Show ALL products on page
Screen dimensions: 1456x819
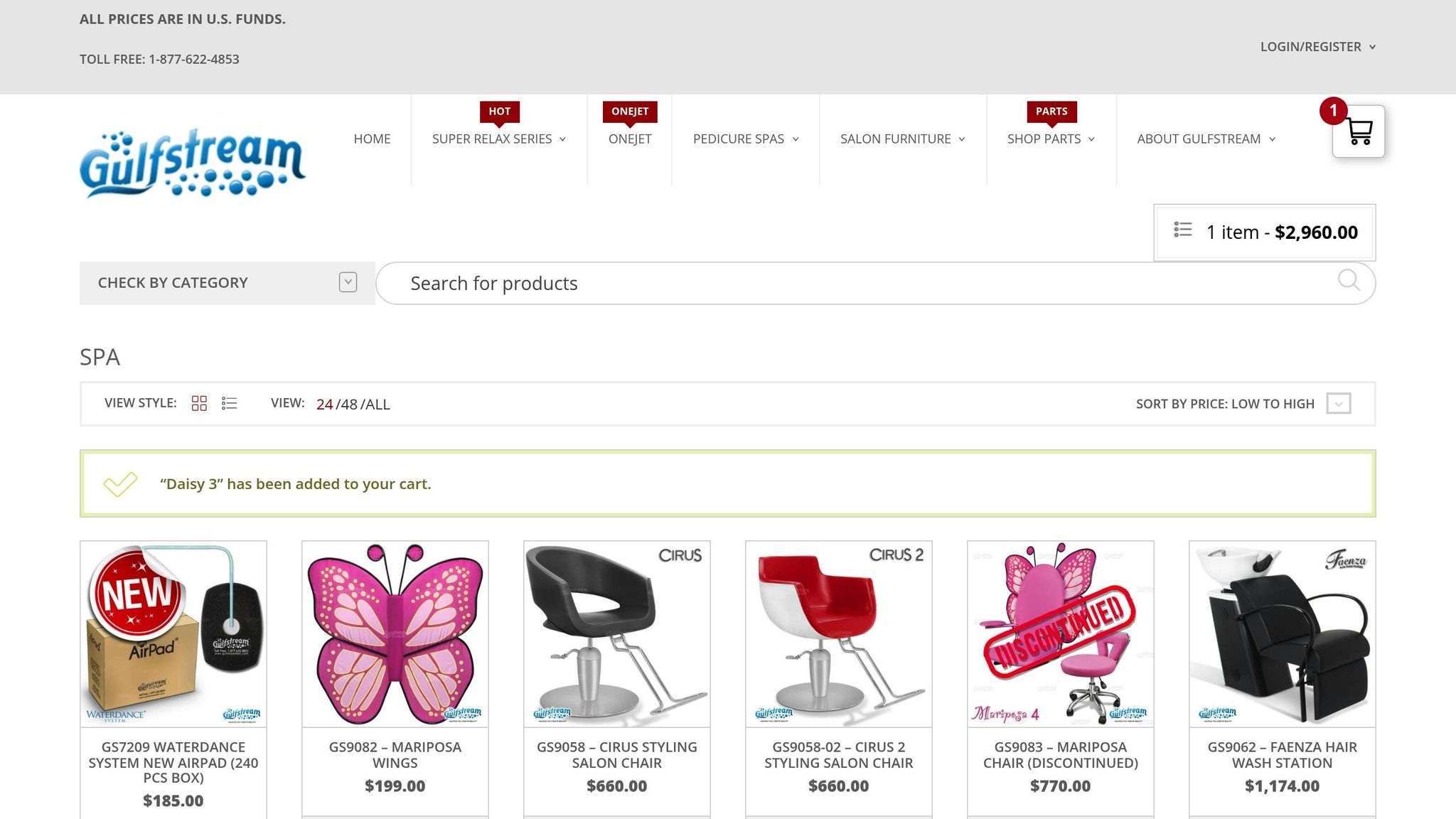coord(378,405)
